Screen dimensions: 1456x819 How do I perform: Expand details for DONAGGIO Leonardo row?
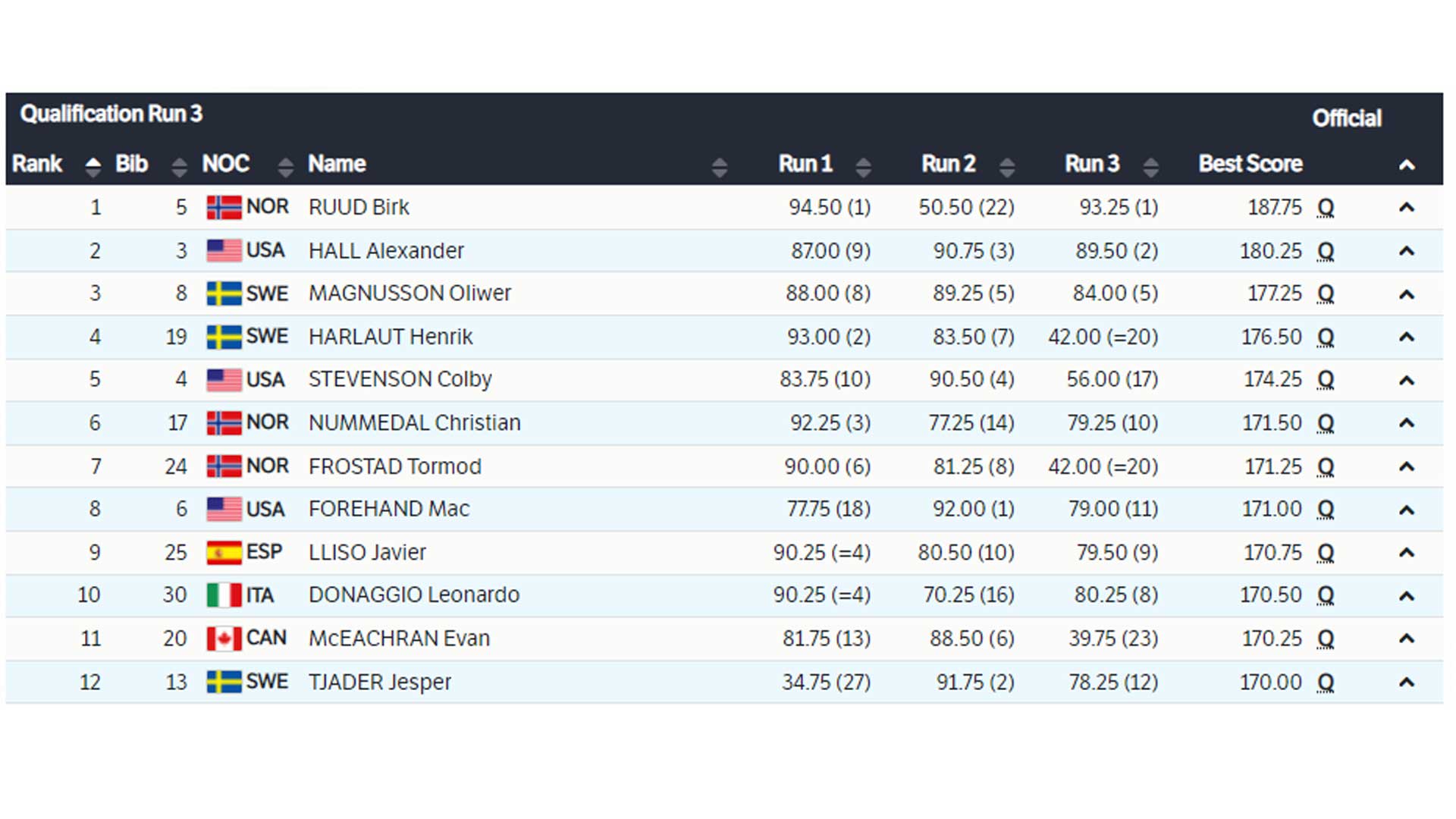point(1407,595)
